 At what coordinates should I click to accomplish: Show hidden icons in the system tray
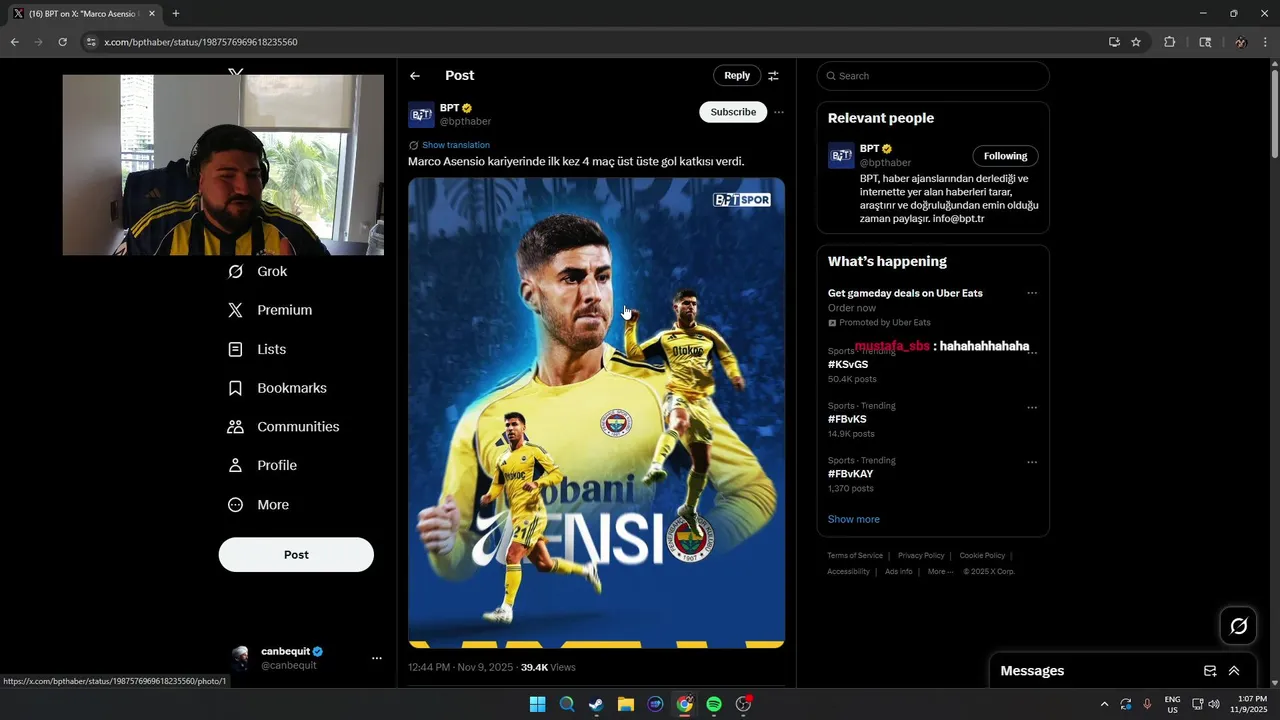(1104, 704)
